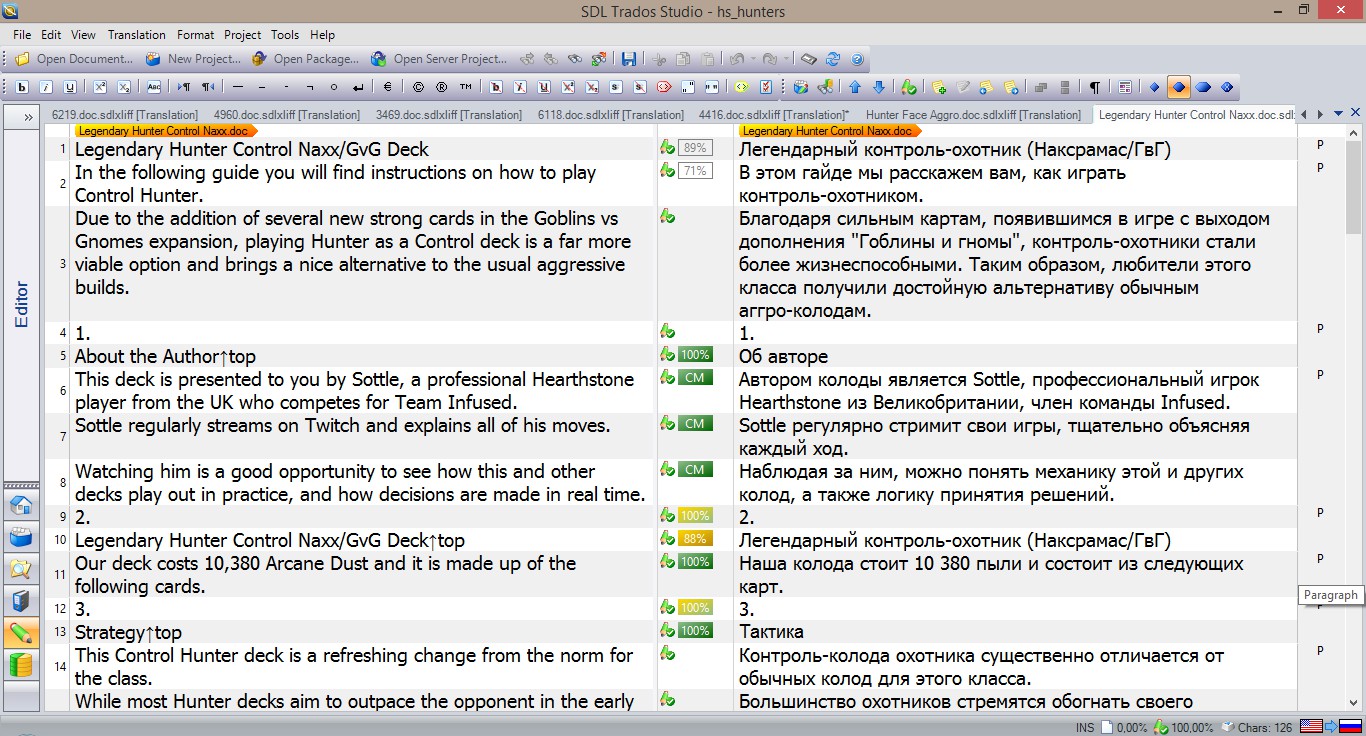Insert the degree circle symbol

pos(334,87)
